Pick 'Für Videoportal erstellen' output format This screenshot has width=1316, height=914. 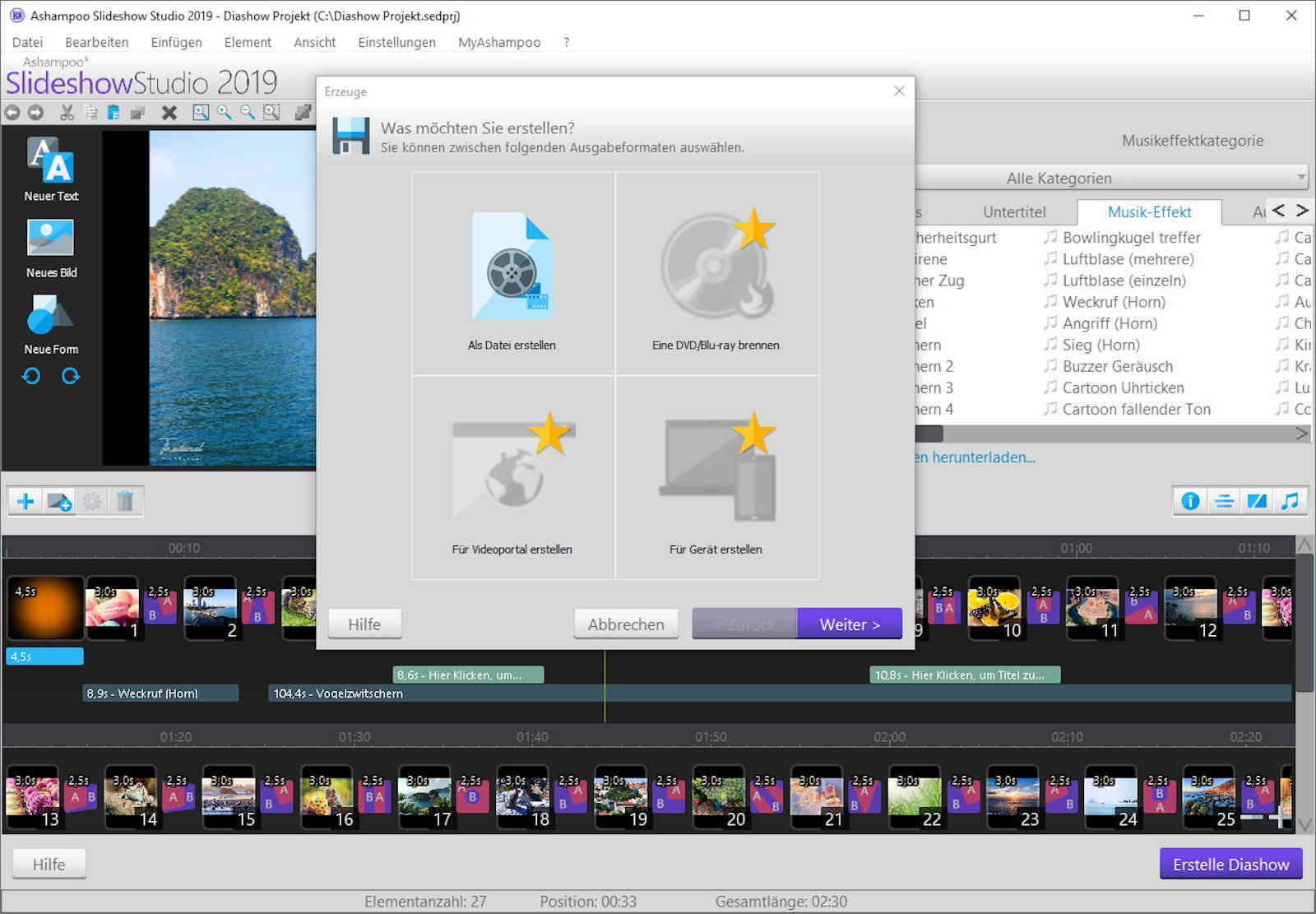tap(512, 478)
